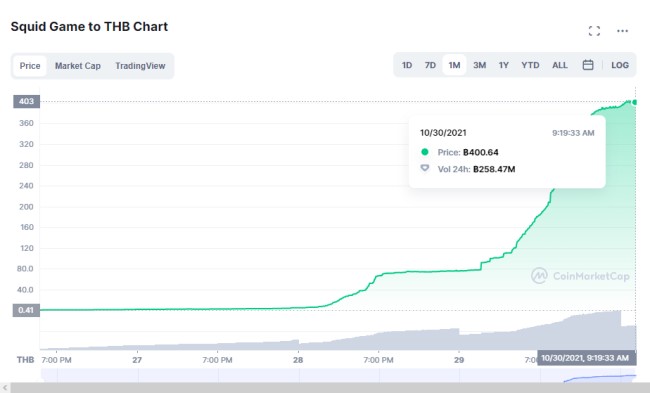This screenshot has height=393, width=650.
Task: Click the scroll-left arrow on horizontal scrollbar
Action: pos(5,388)
